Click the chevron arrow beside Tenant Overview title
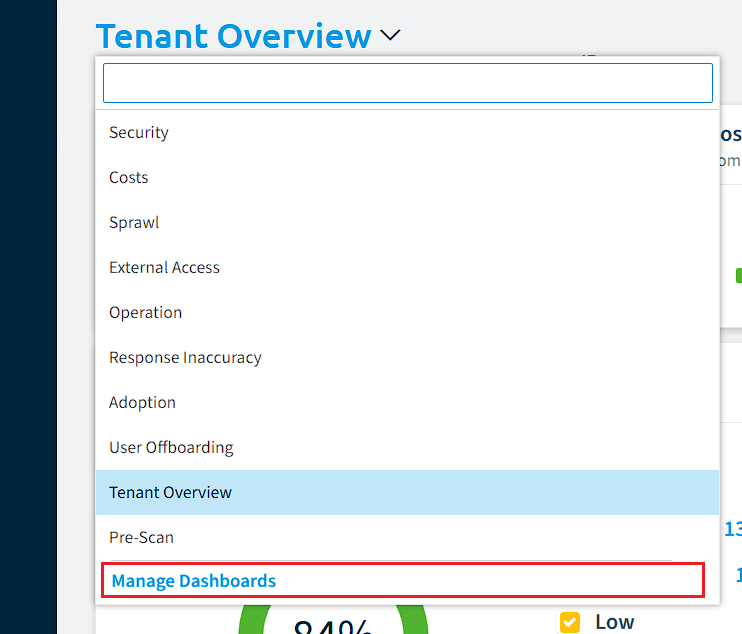 pos(390,35)
